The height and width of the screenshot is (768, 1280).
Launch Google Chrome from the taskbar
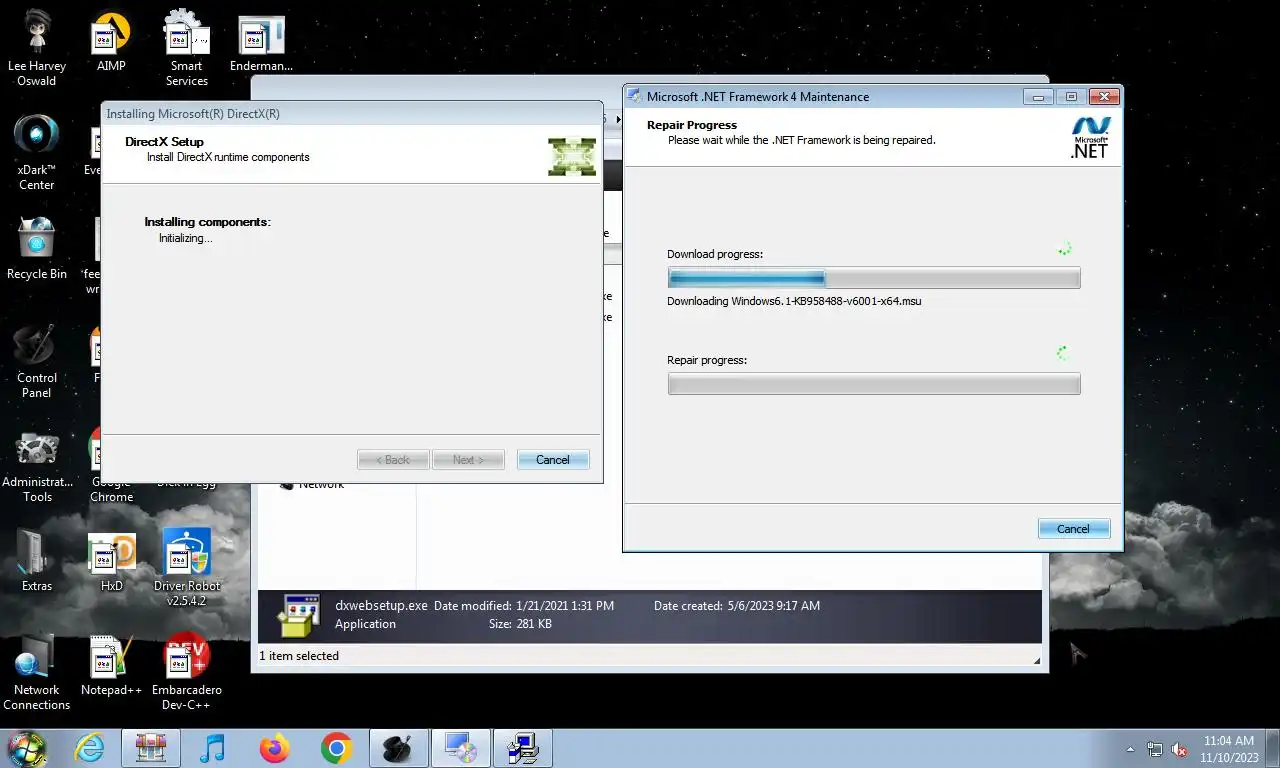[x=337, y=748]
